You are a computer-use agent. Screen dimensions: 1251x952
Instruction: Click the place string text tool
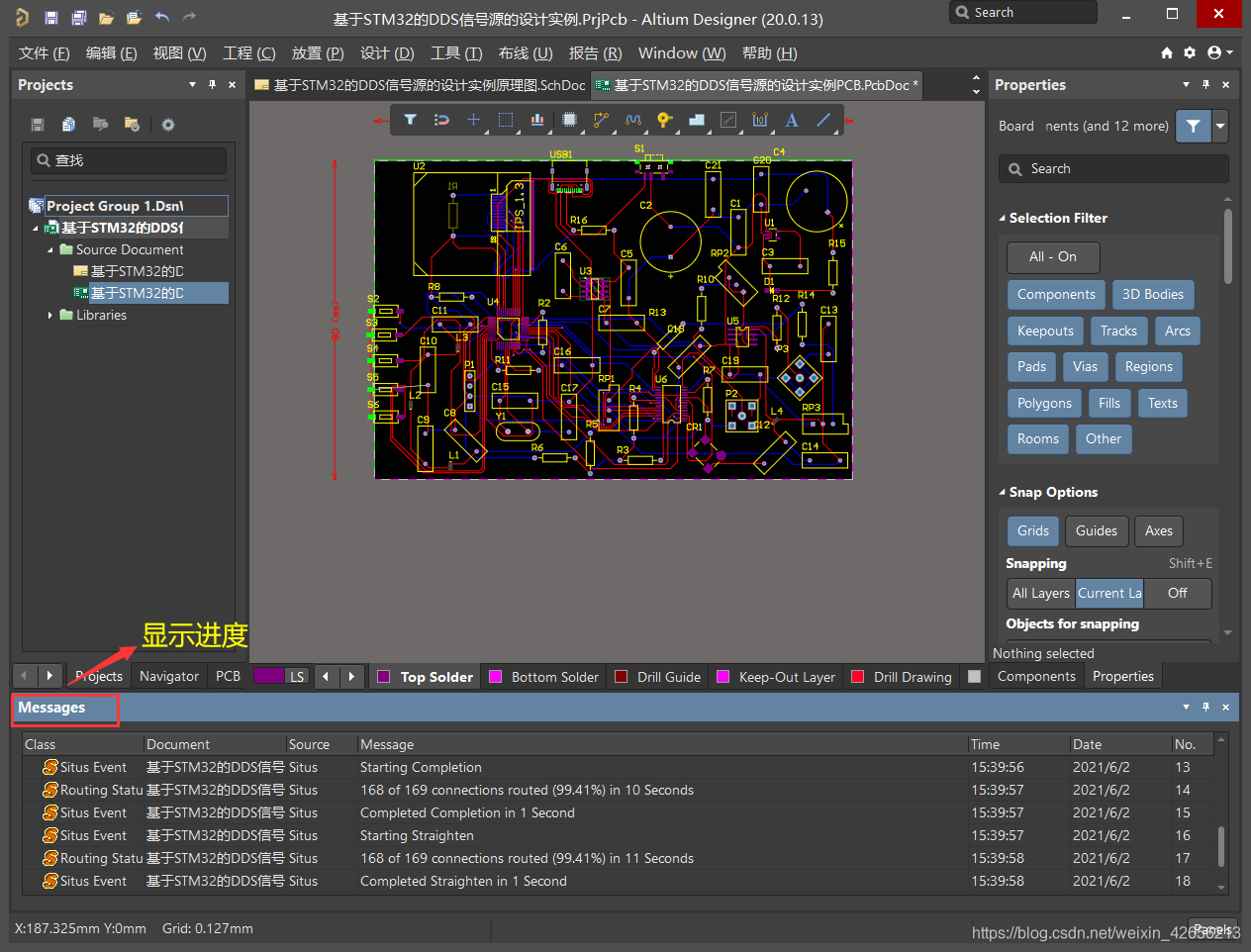(792, 120)
